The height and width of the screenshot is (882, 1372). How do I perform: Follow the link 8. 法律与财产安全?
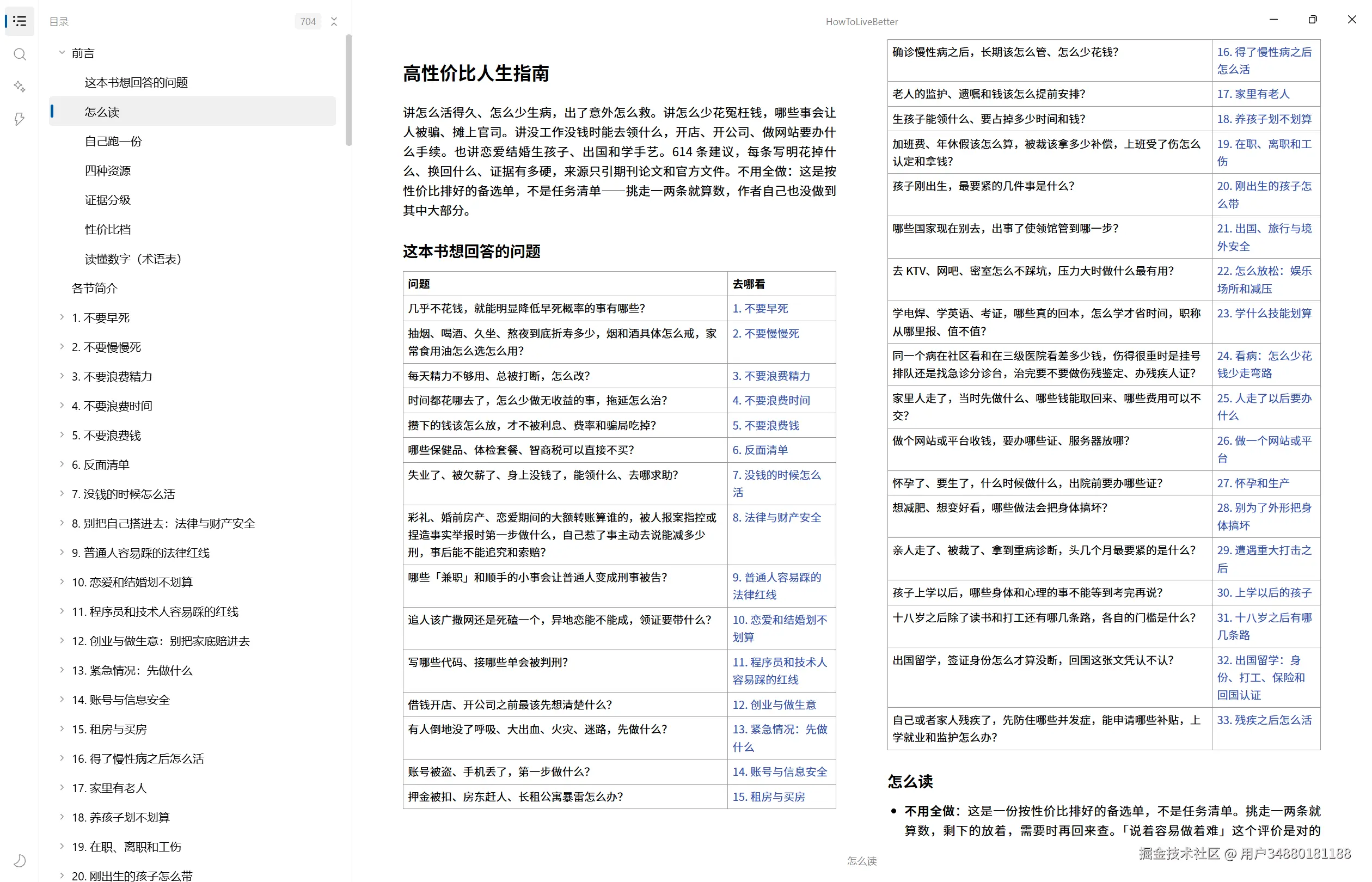pyautogui.click(x=776, y=518)
